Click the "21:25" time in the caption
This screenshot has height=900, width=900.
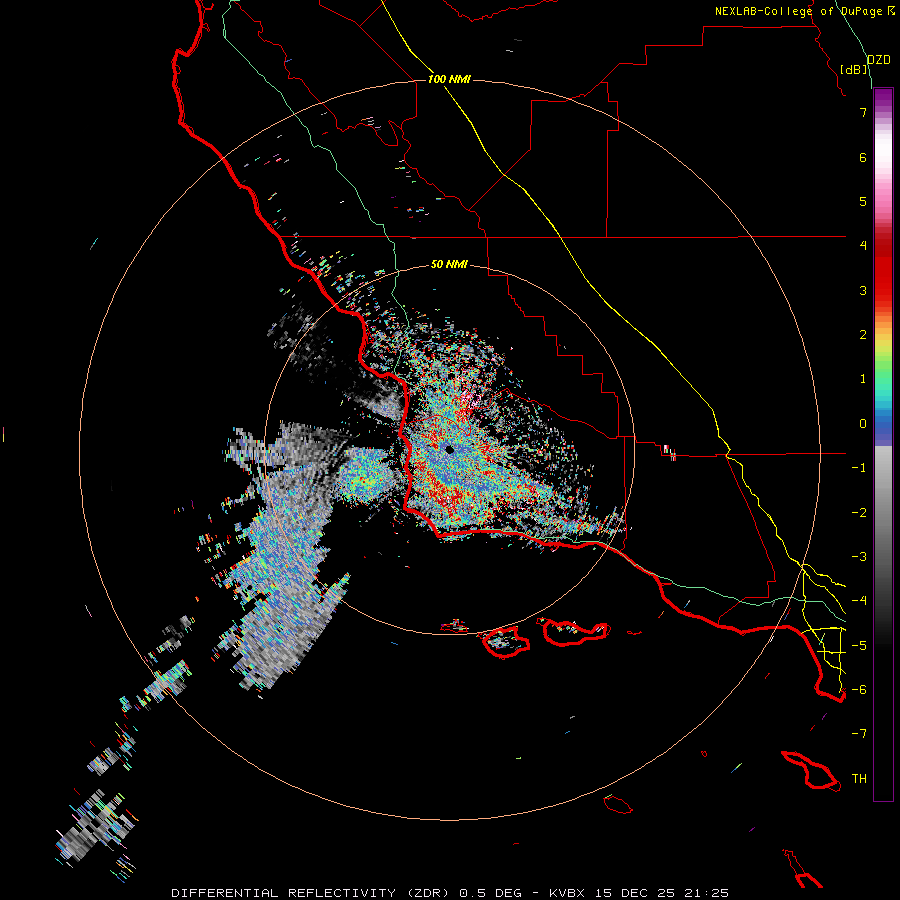(x=707, y=893)
